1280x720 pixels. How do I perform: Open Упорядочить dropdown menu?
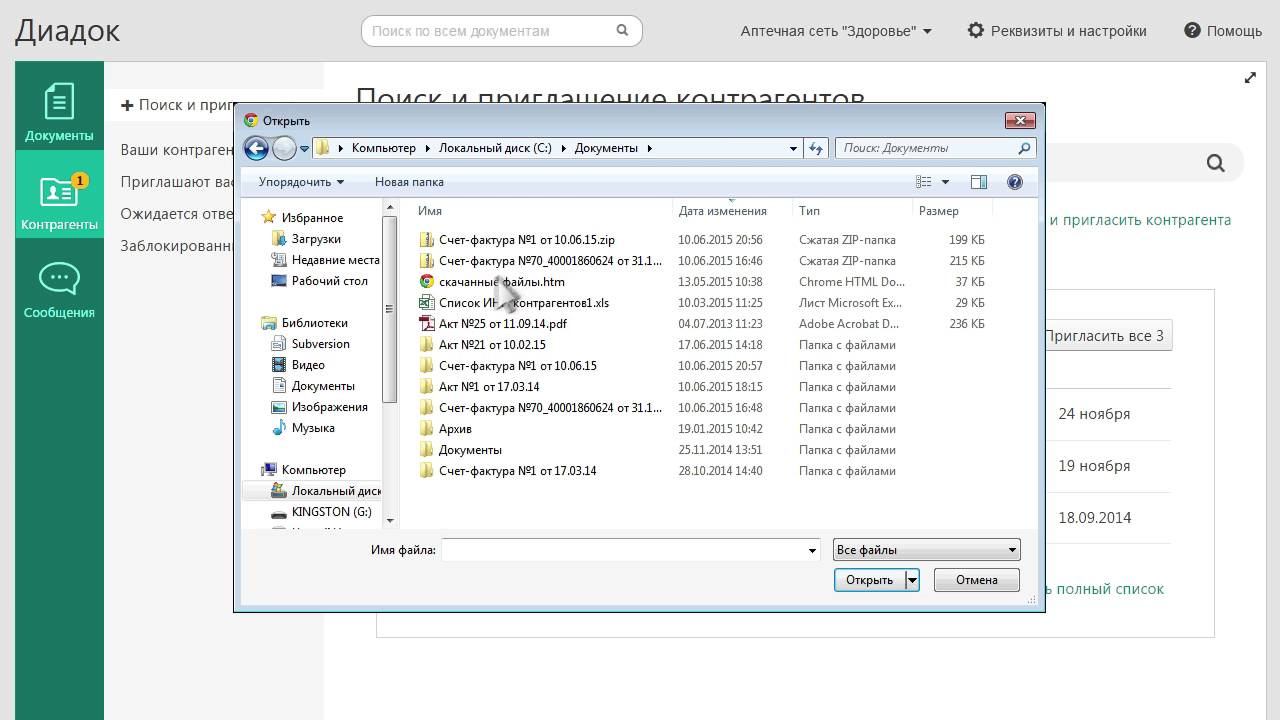tap(301, 182)
